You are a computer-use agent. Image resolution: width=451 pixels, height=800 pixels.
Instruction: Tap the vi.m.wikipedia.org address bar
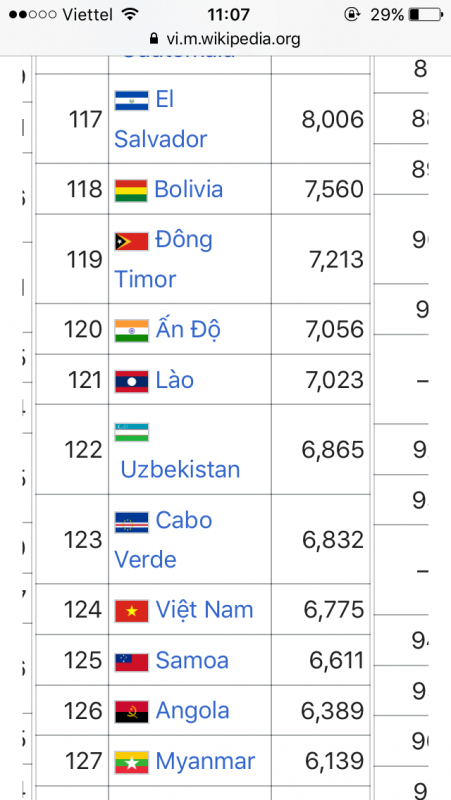[x=226, y=39]
